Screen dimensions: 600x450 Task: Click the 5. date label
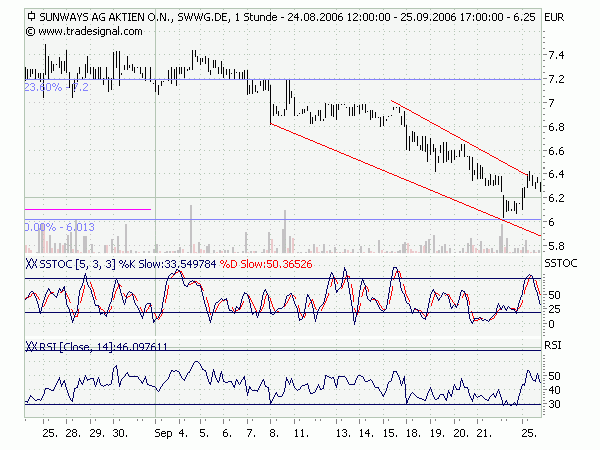tap(204, 433)
